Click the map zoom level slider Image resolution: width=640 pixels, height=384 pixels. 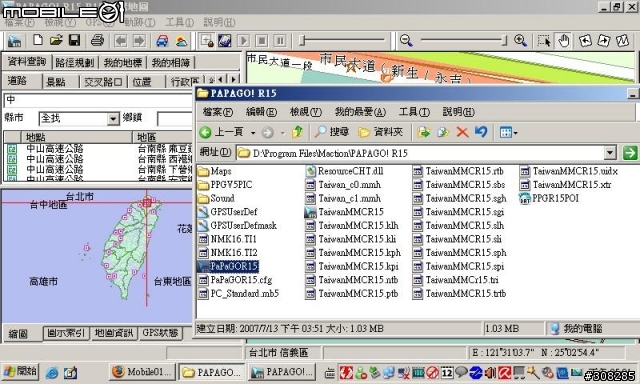464,40
